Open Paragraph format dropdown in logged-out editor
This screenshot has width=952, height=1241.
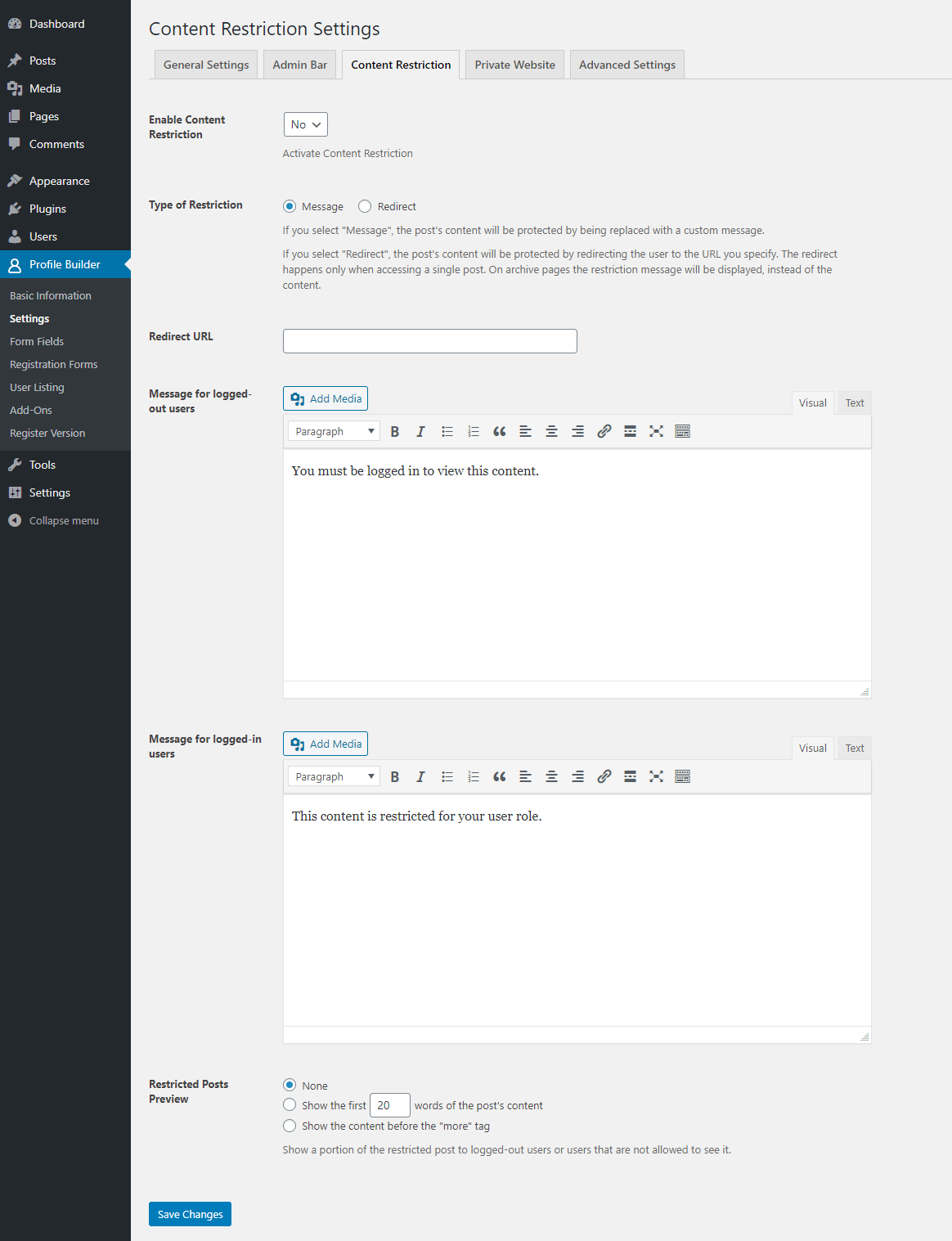(334, 431)
